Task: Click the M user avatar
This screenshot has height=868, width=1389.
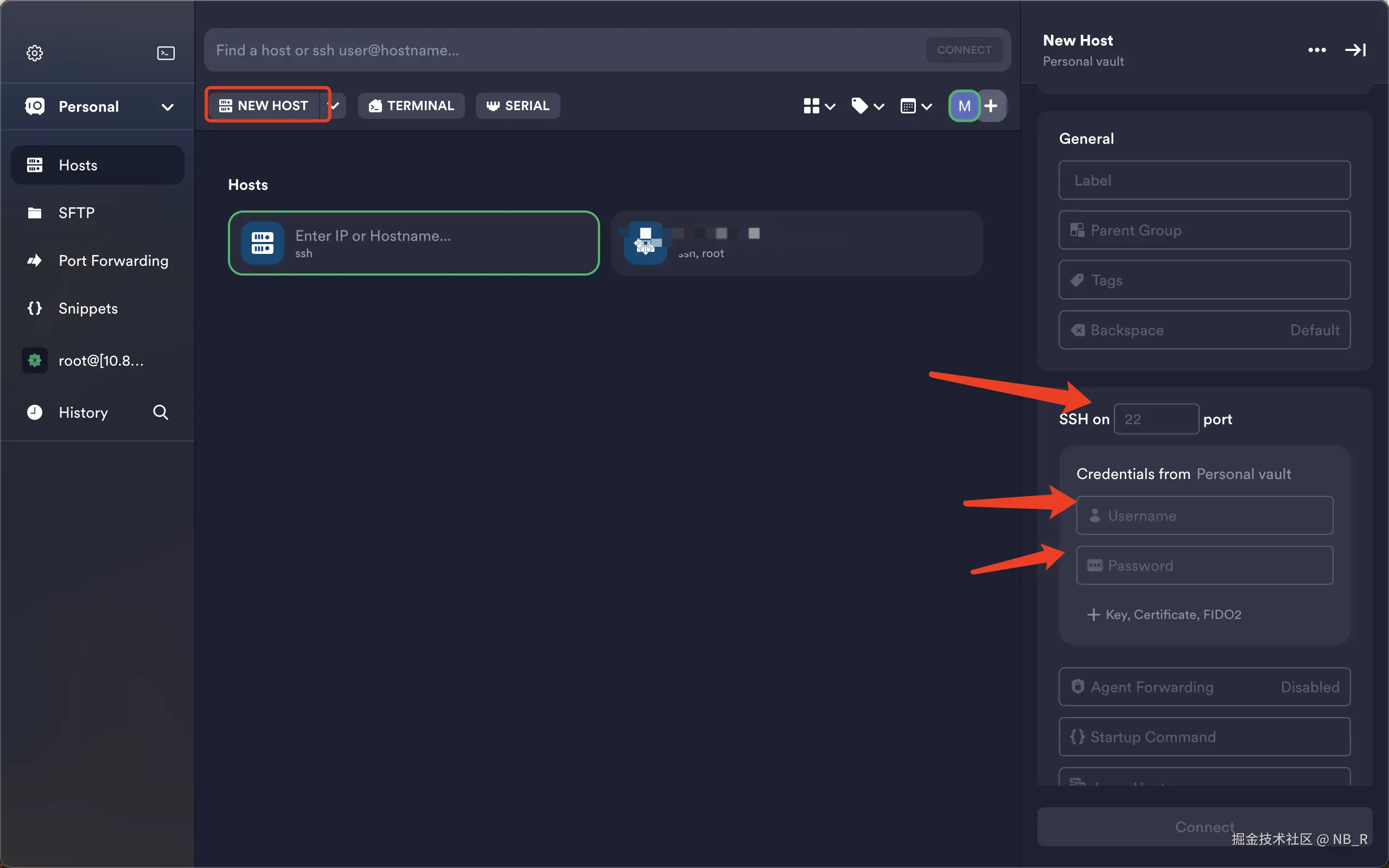Action: point(964,106)
